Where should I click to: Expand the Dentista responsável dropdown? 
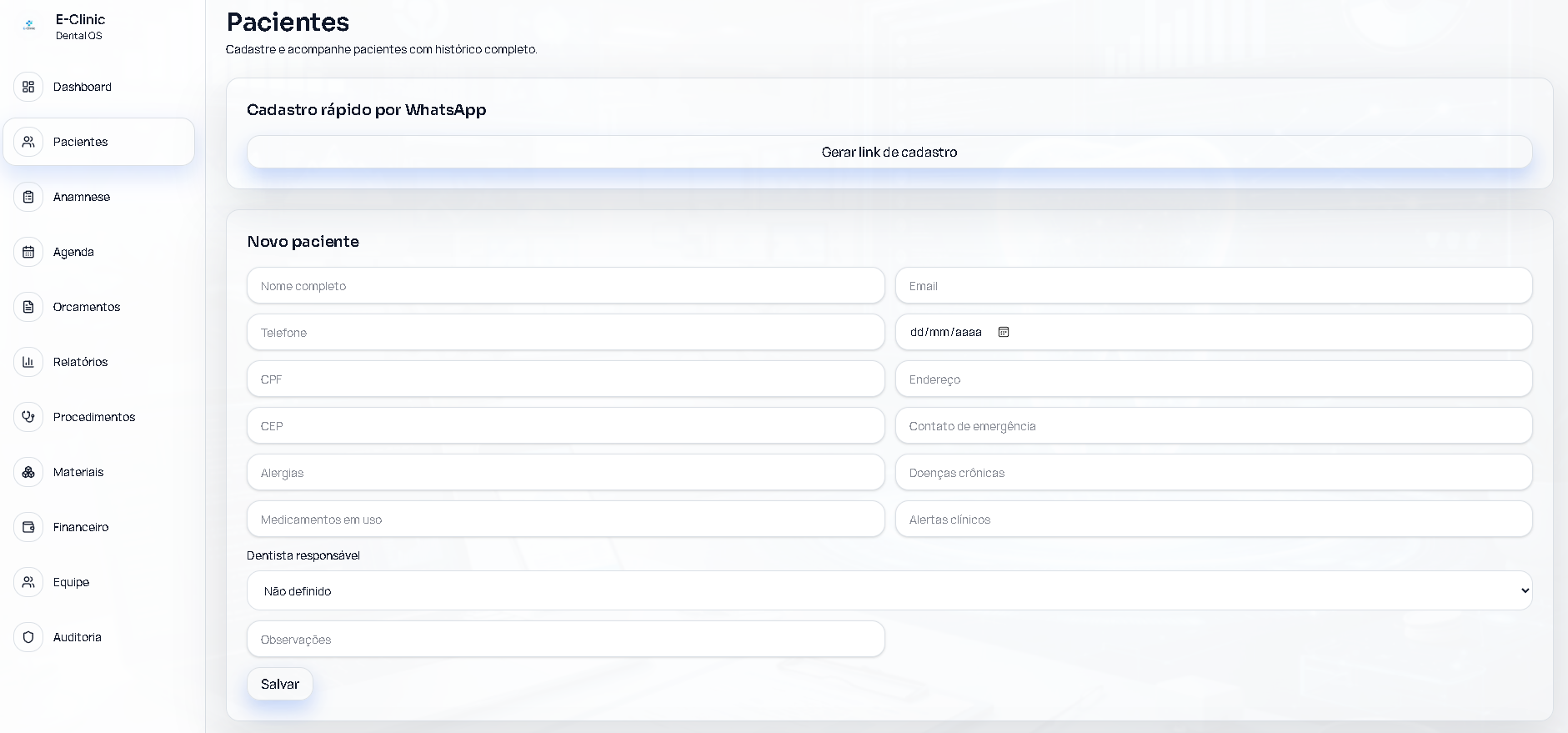click(x=889, y=590)
